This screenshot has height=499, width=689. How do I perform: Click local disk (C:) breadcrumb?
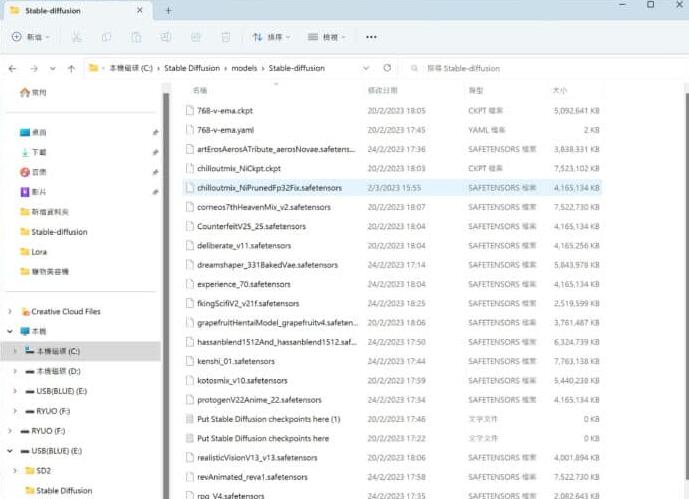[131, 68]
